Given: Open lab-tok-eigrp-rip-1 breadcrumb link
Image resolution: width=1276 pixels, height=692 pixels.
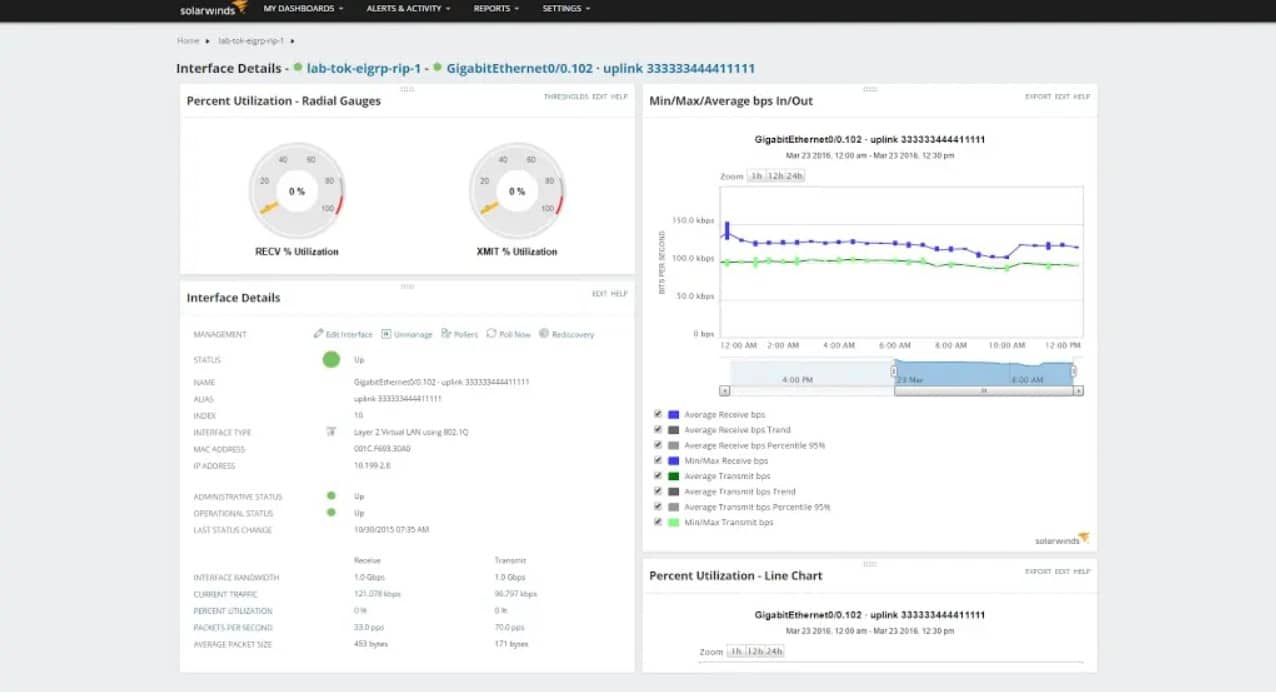Looking at the screenshot, I should (x=251, y=41).
